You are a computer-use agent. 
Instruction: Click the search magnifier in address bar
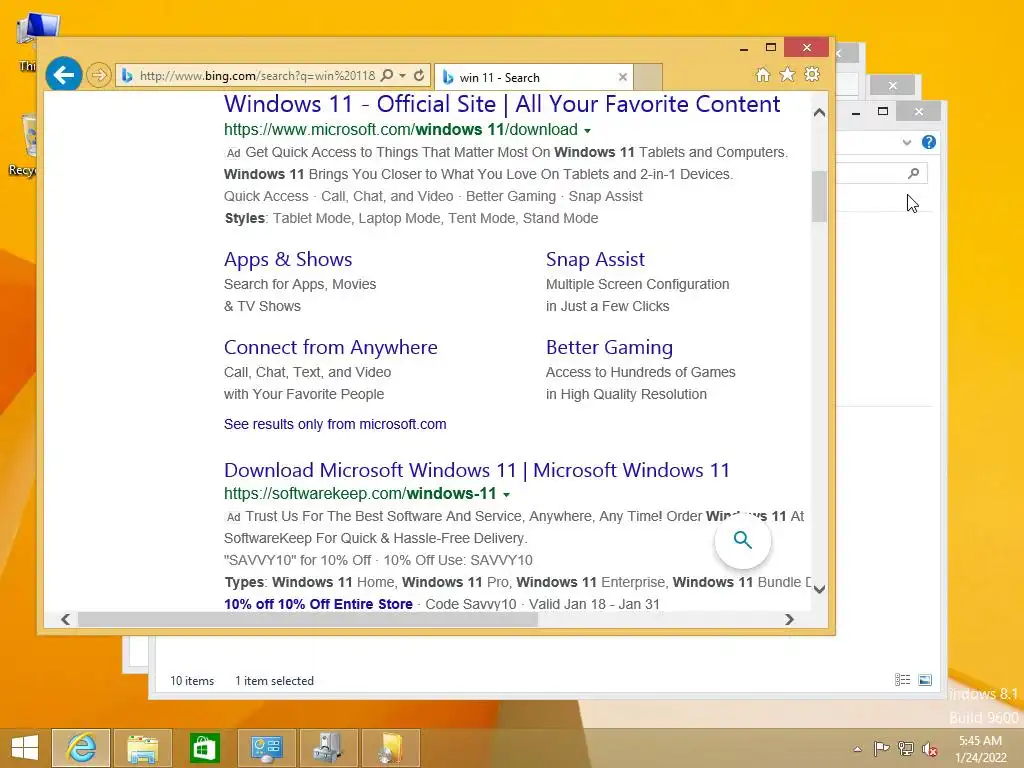(x=387, y=75)
